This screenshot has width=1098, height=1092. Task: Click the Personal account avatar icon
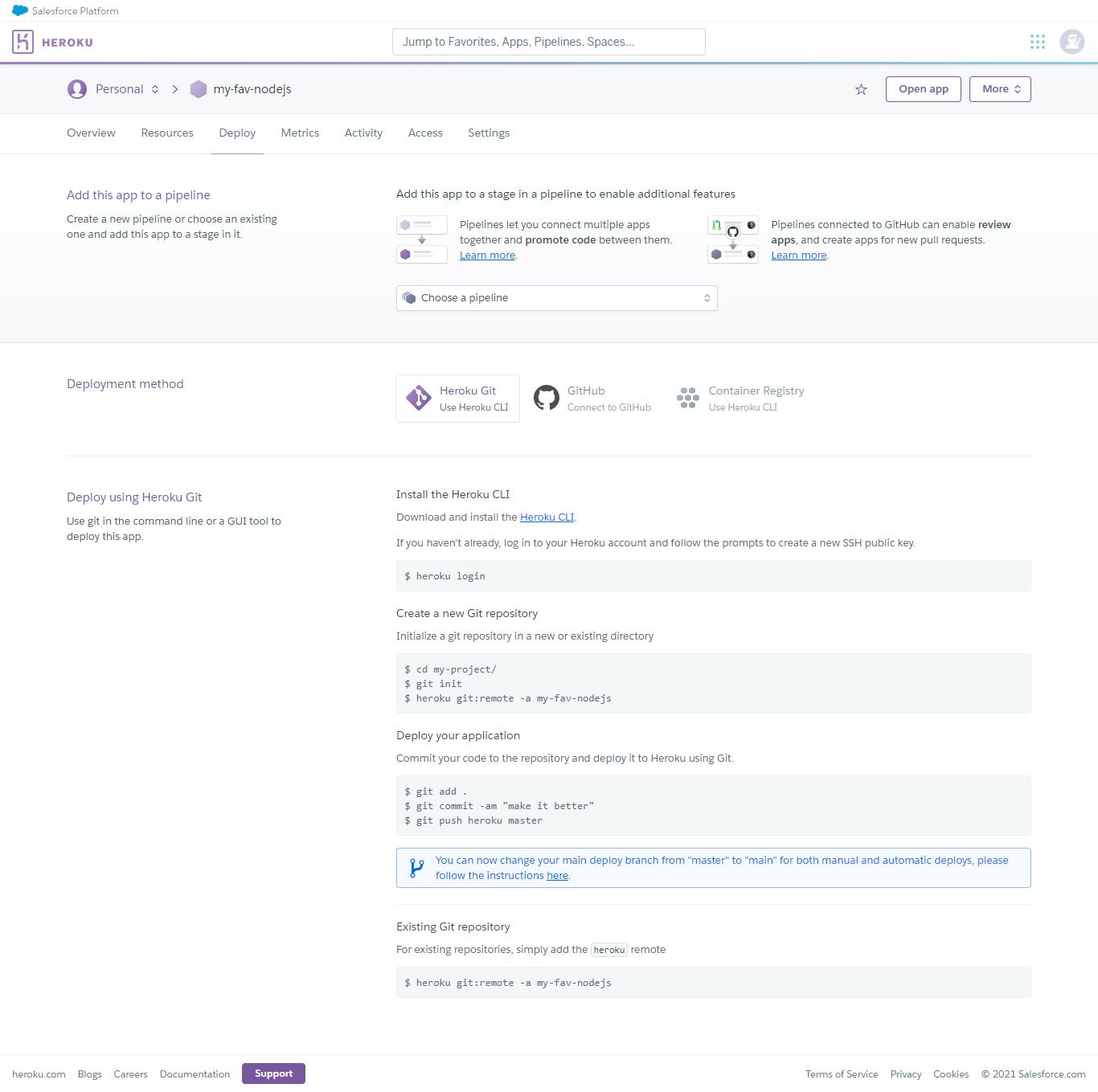coord(77,89)
